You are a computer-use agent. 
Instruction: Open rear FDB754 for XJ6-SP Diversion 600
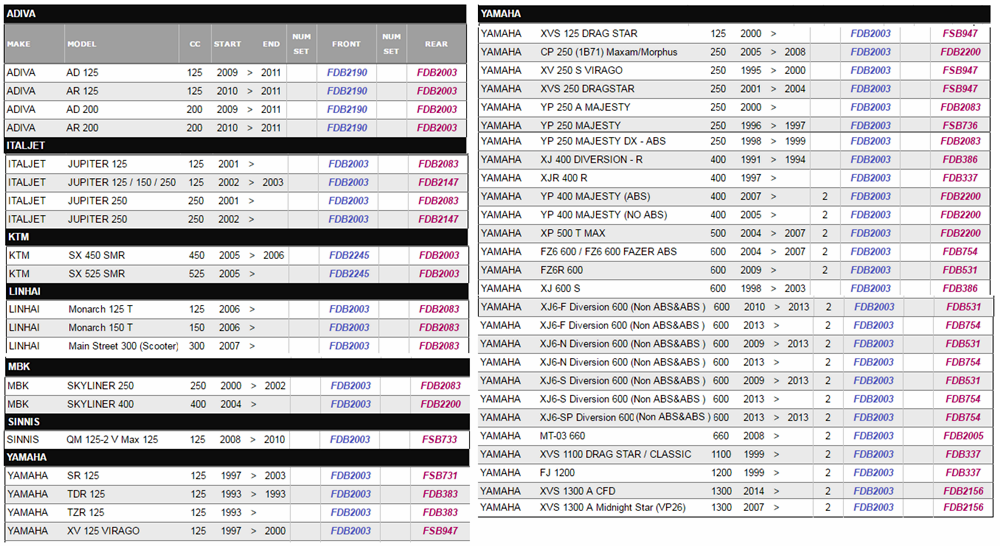pos(963,418)
